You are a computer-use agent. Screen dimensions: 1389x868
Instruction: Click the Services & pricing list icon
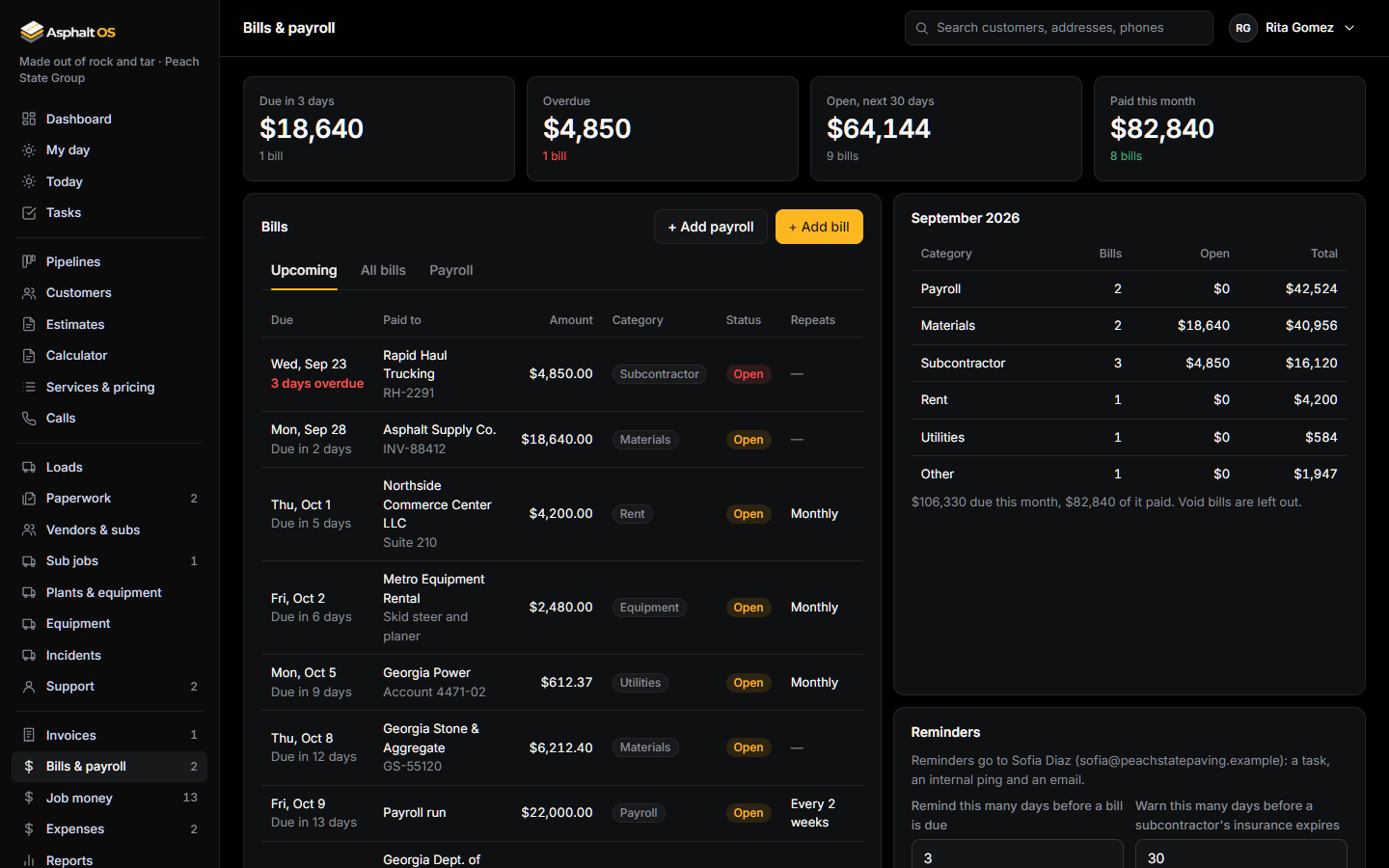[x=29, y=387]
